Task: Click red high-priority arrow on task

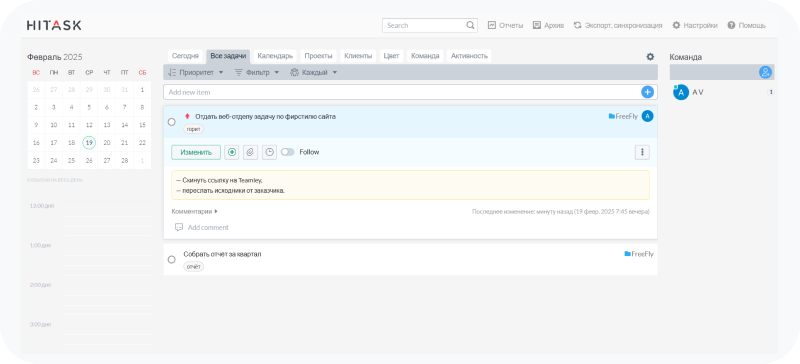Action: pos(187,116)
